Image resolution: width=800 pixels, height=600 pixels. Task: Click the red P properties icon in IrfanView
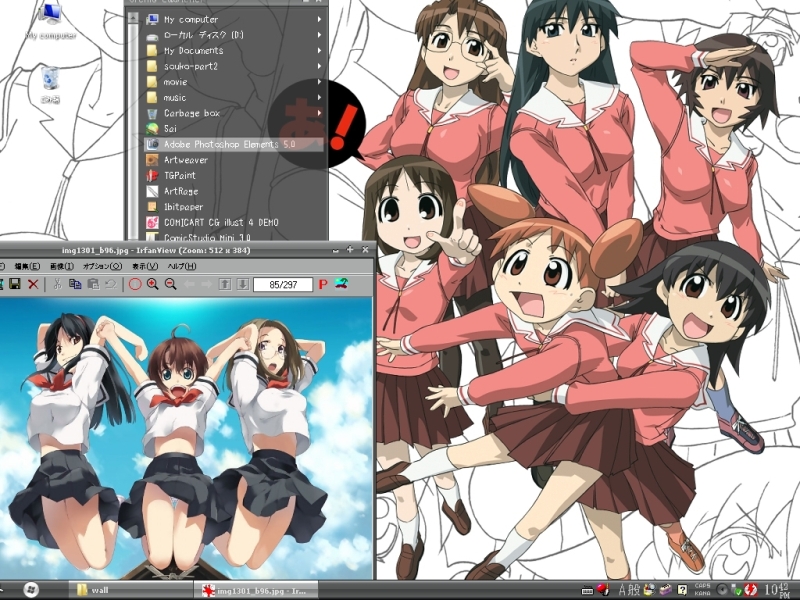(x=323, y=284)
